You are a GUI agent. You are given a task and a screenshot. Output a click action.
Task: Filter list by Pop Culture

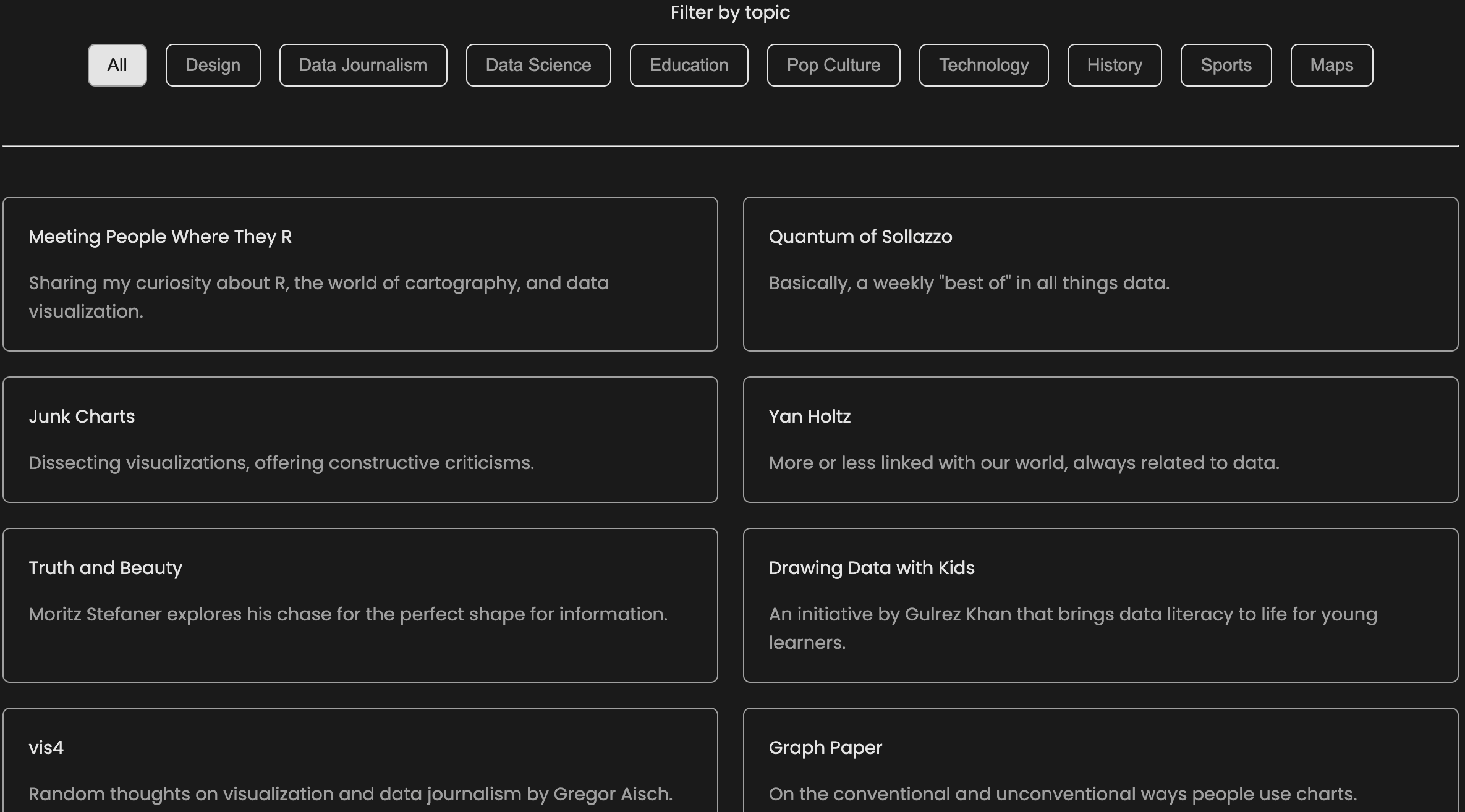(x=834, y=65)
